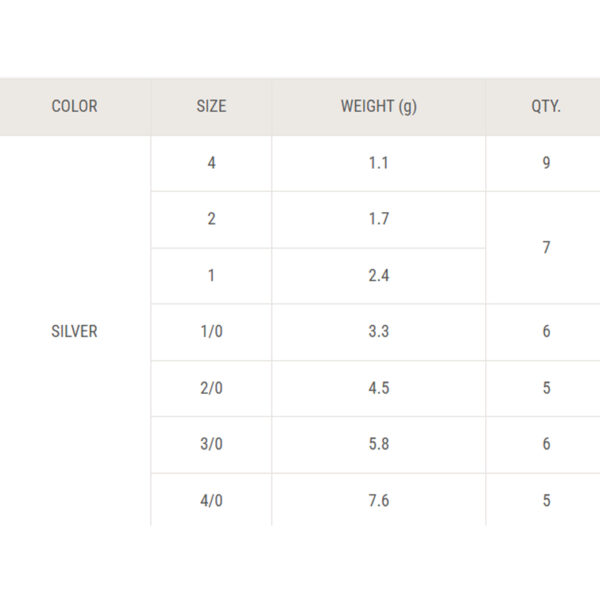
Task: Click the merged quantity 7 cell
Action: 543,248
